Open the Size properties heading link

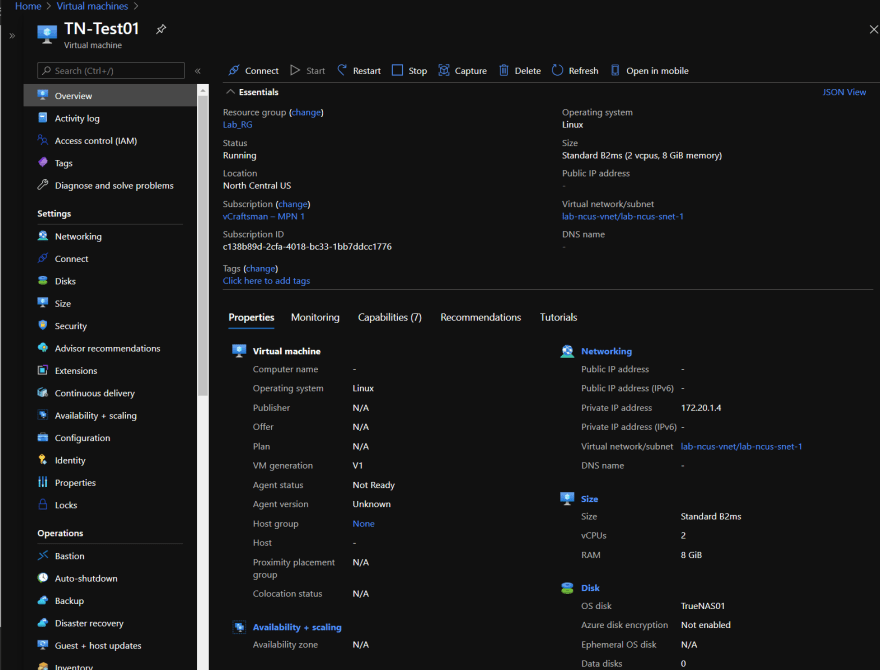589,499
